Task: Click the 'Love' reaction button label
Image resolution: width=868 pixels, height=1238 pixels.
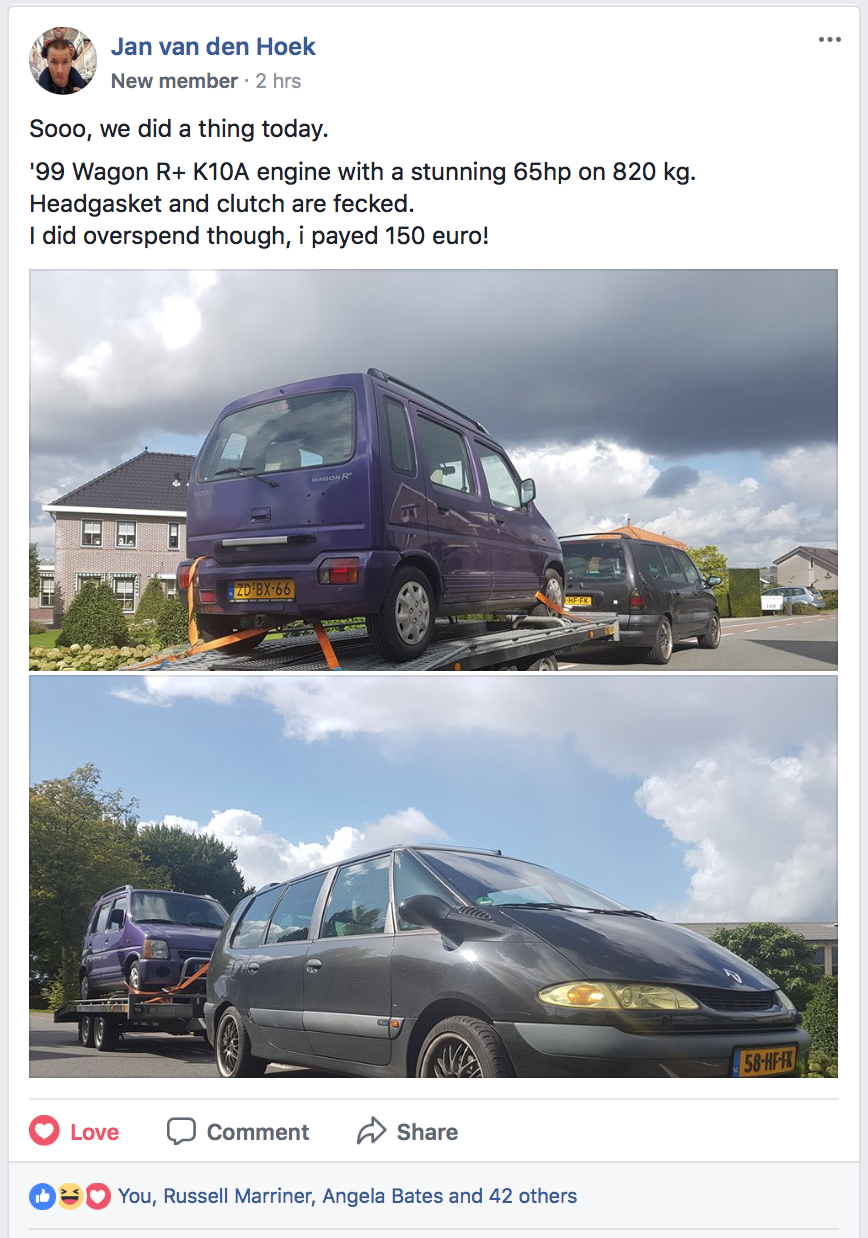Action: click(95, 1132)
